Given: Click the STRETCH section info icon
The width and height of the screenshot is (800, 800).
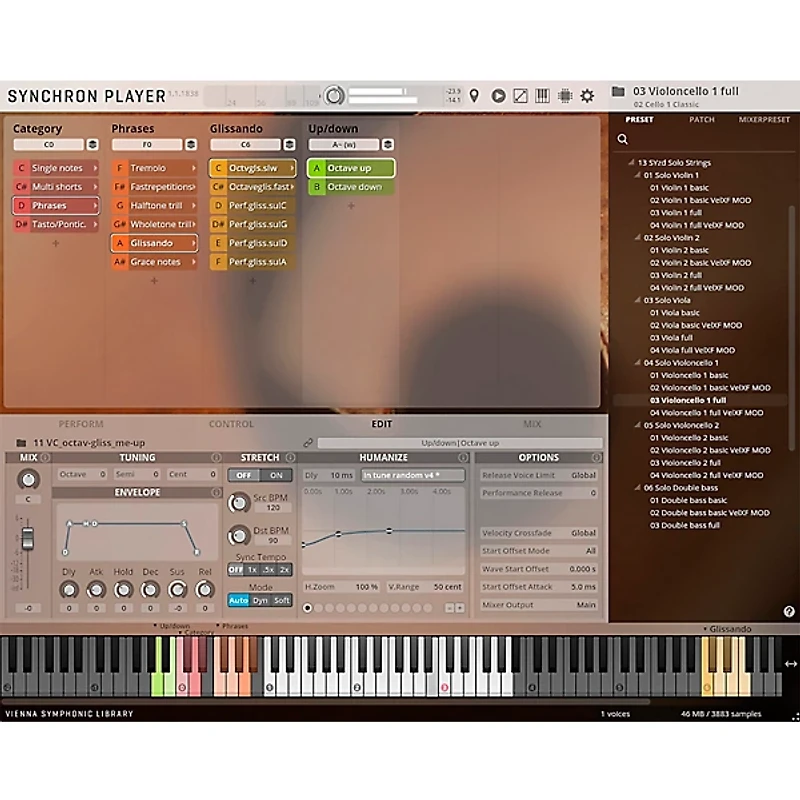Looking at the screenshot, I should coord(290,457).
